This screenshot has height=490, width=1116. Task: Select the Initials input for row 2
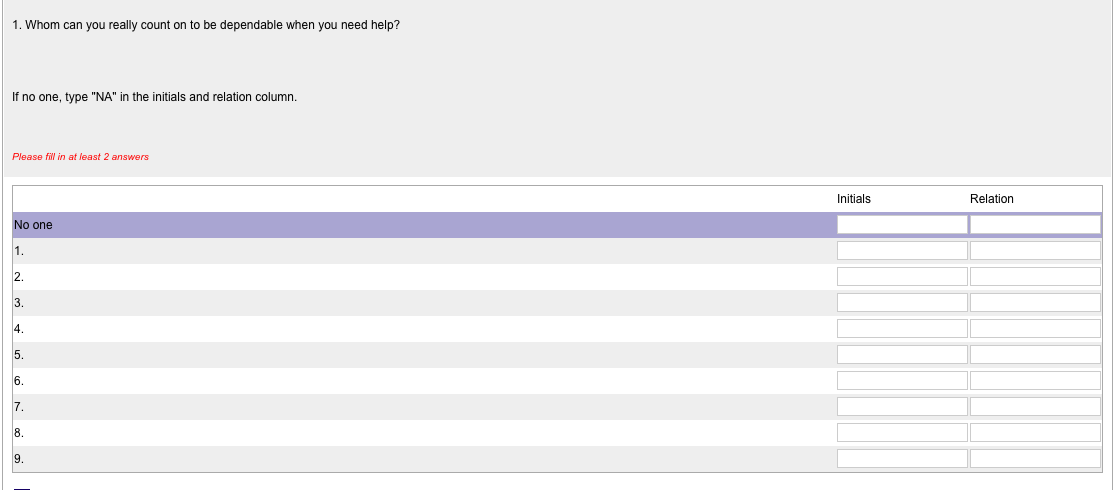902,277
